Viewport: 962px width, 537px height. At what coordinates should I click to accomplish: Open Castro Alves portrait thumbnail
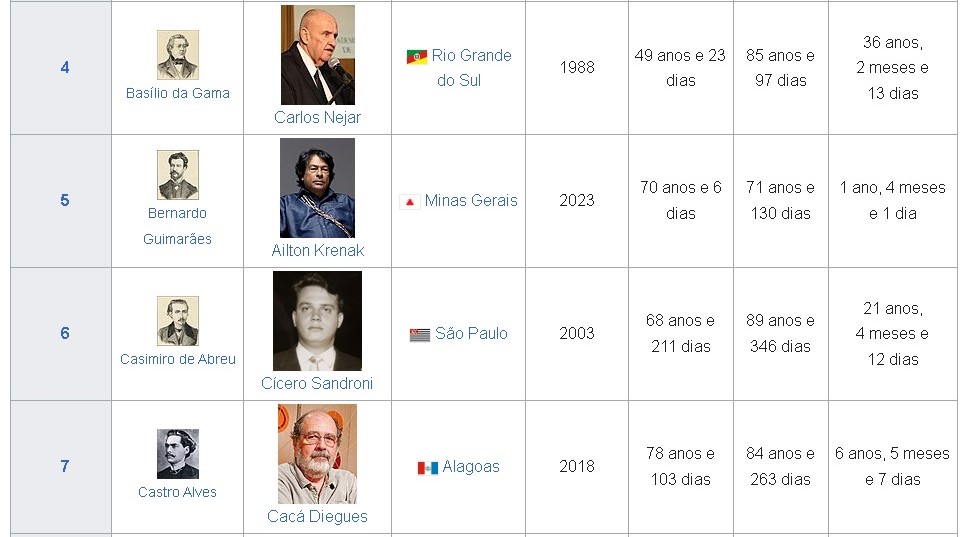(178, 454)
